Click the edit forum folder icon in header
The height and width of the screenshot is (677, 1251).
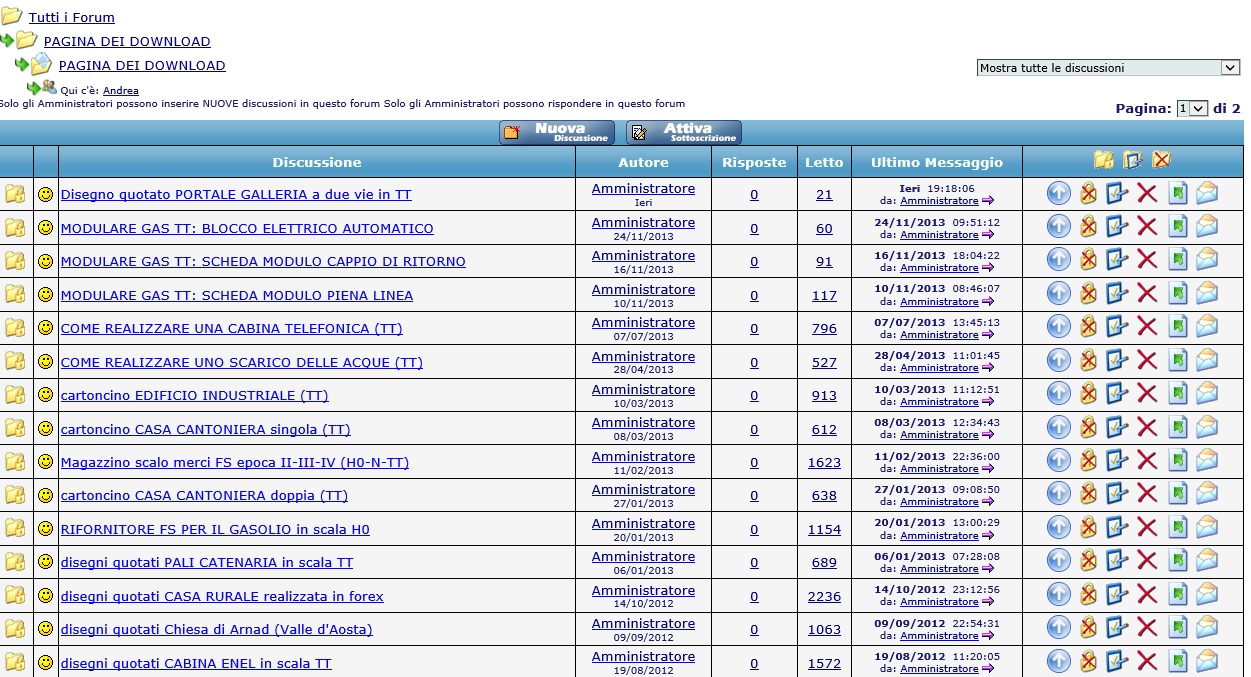point(1133,160)
